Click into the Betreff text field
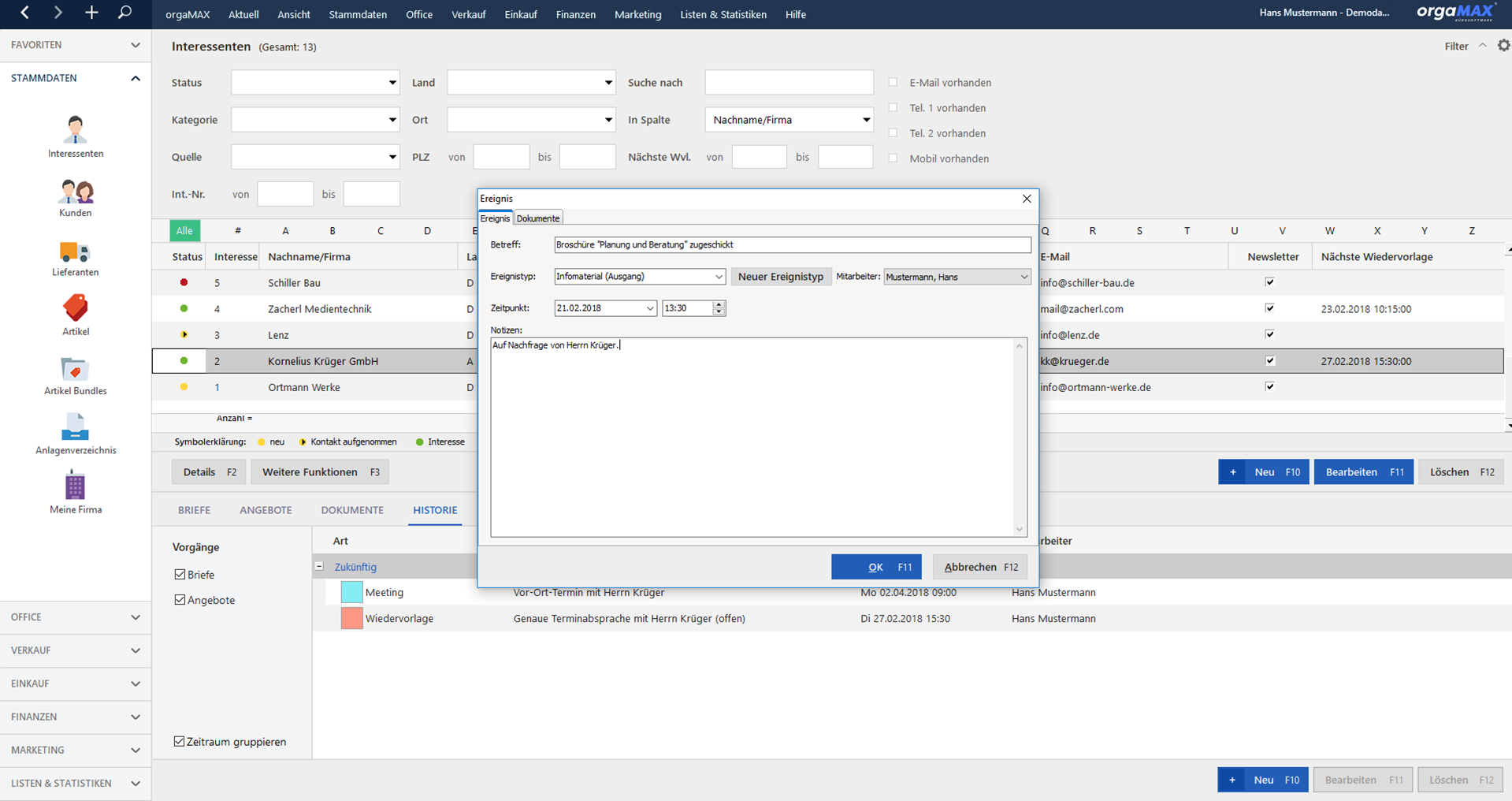 point(792,245)
